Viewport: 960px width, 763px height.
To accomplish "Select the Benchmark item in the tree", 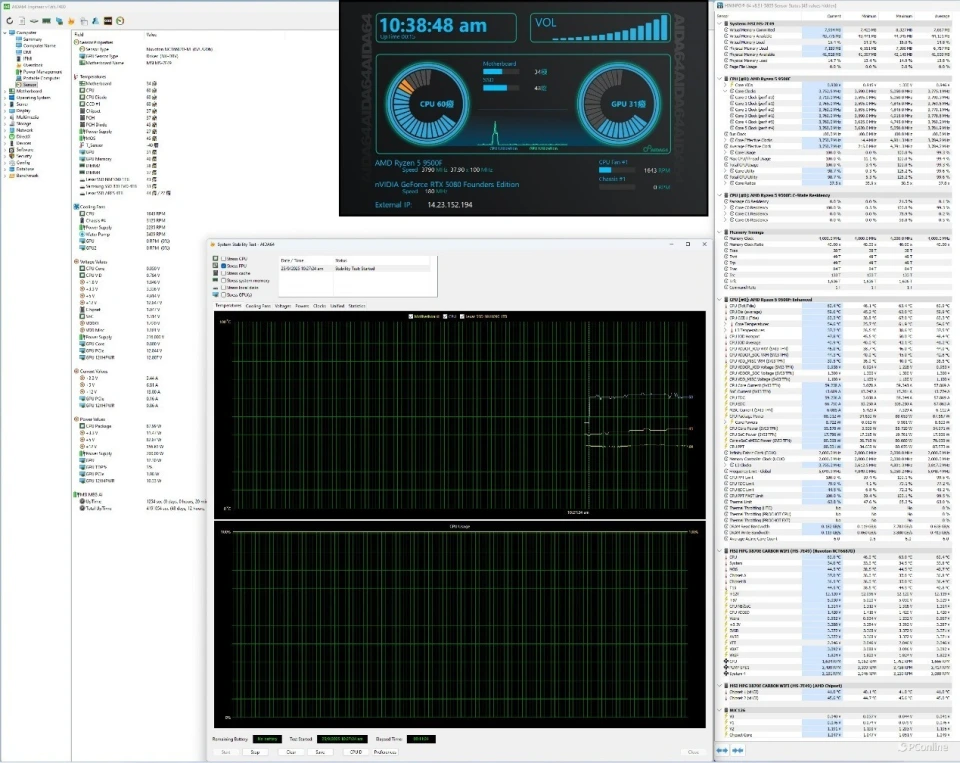I will (x=27, y=174).
